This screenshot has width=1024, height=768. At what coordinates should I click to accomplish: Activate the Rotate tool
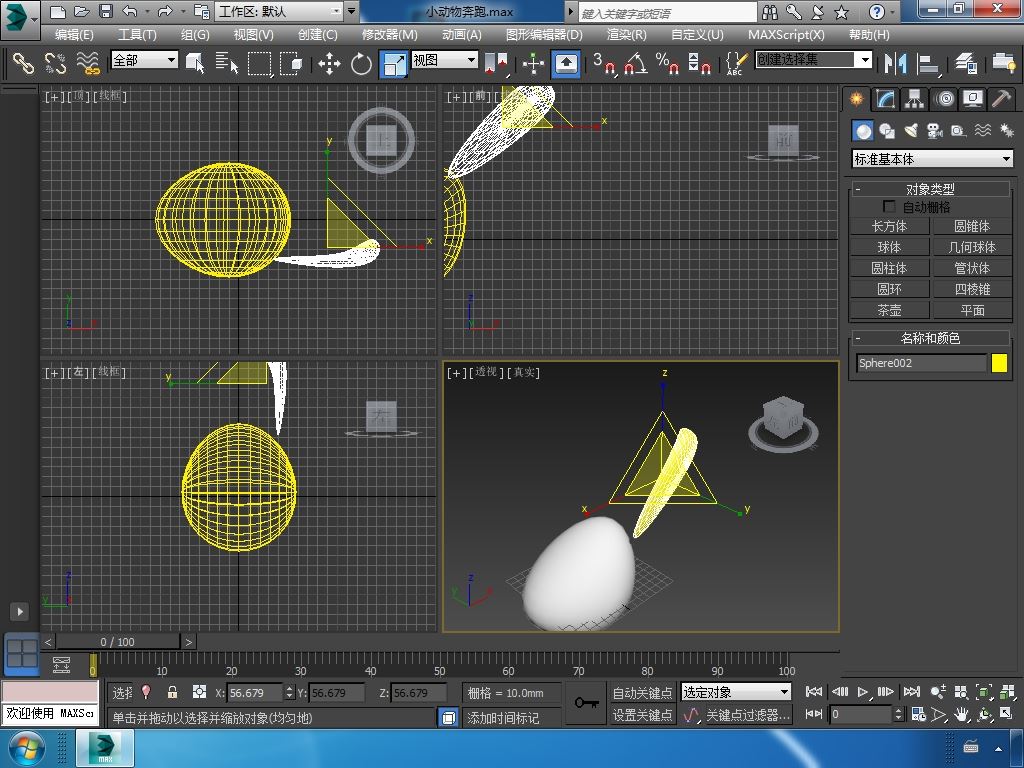tap(361, 64)
